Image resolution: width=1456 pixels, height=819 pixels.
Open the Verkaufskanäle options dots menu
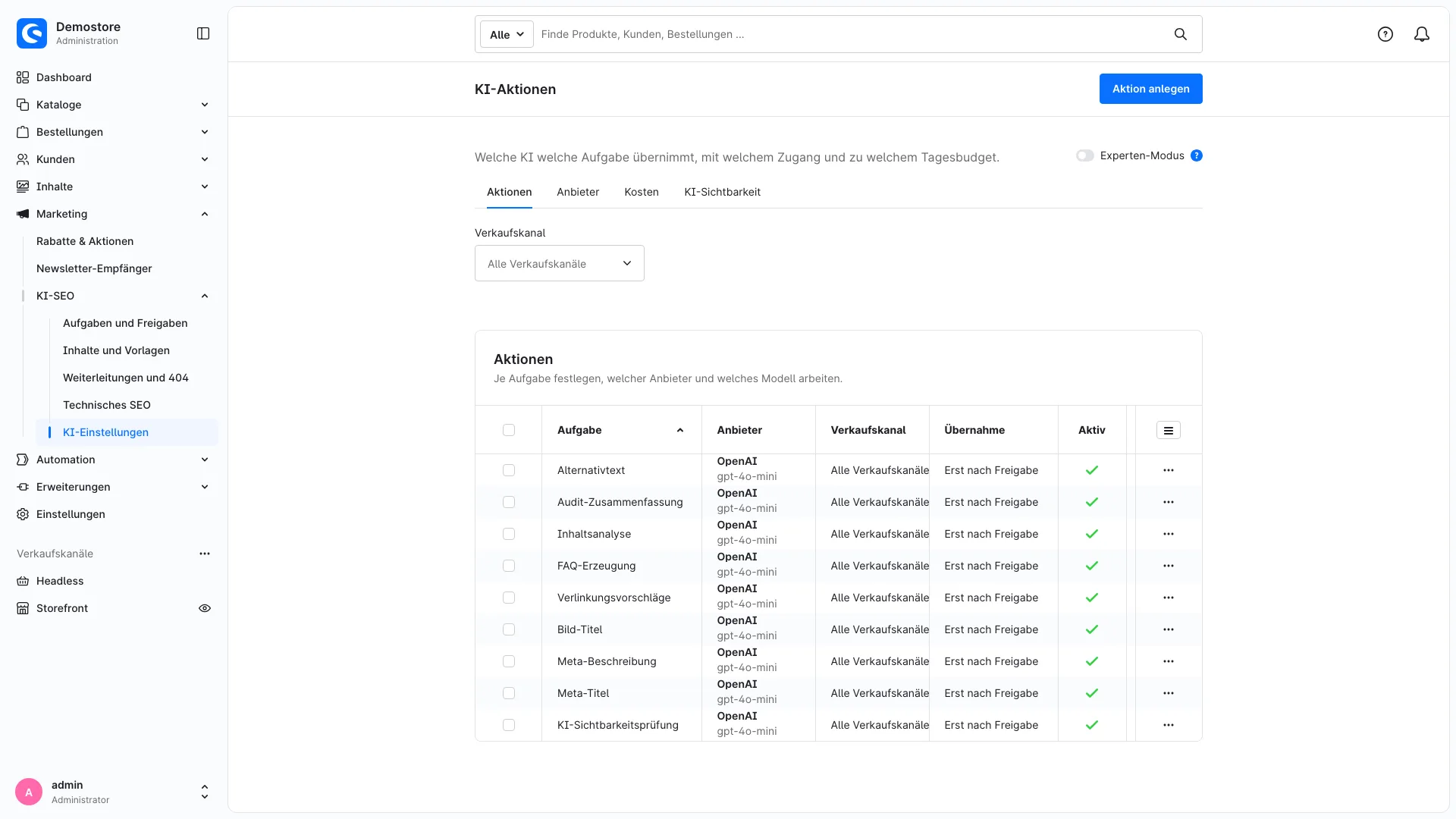[x=205, y=554]
